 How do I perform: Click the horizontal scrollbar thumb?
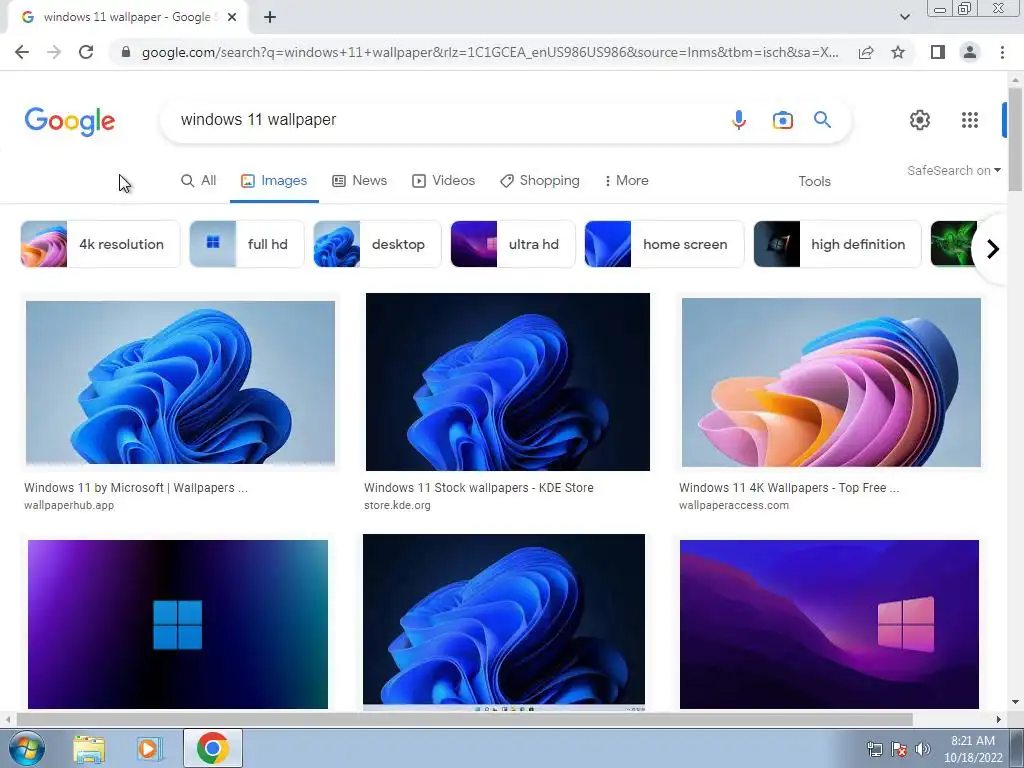464,720
